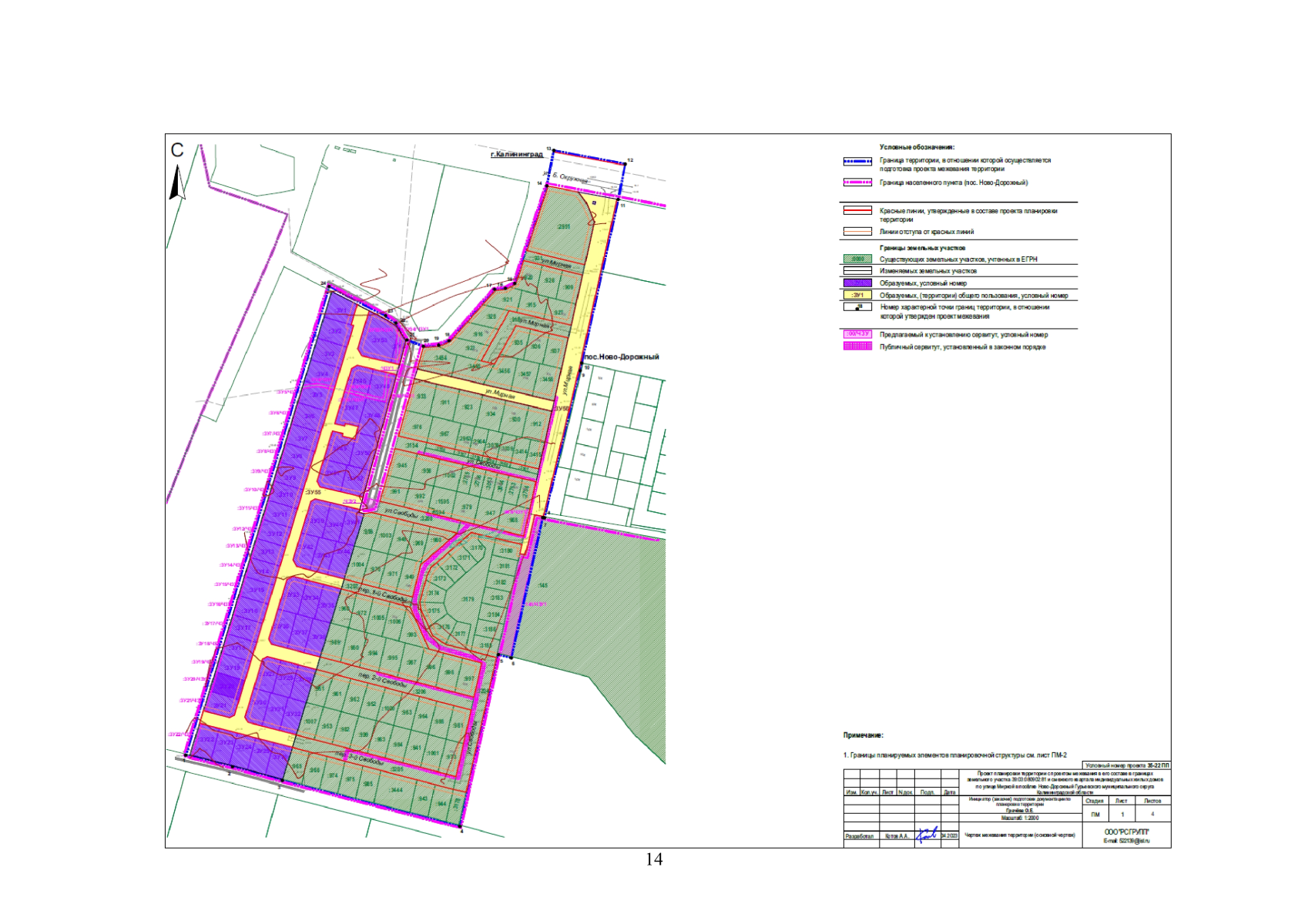1308x924 pixels.
Task: Click the 'ПМ' stage value cell
Action: point(1095,814)
